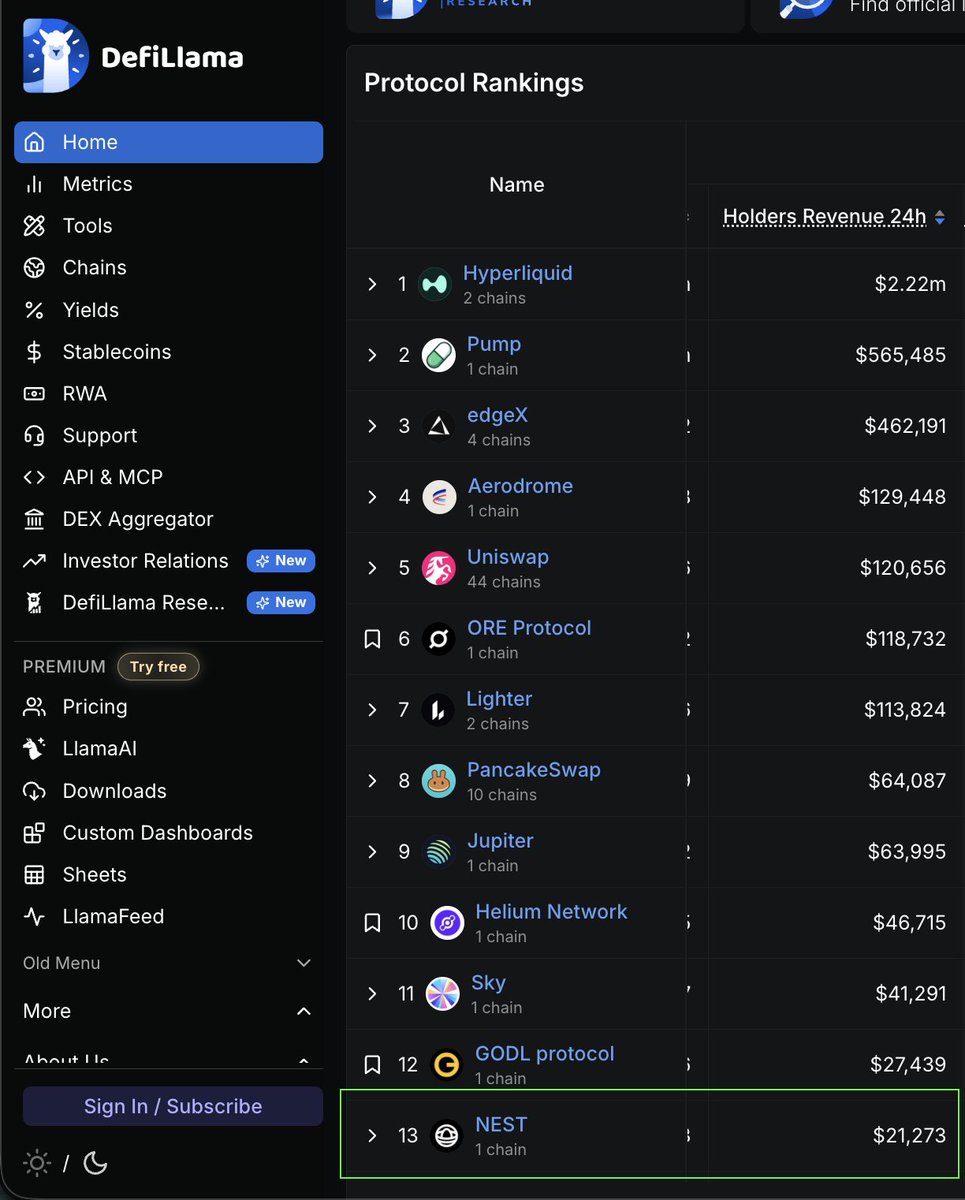Click the RWA banknote icon

[x=34, y=394]
